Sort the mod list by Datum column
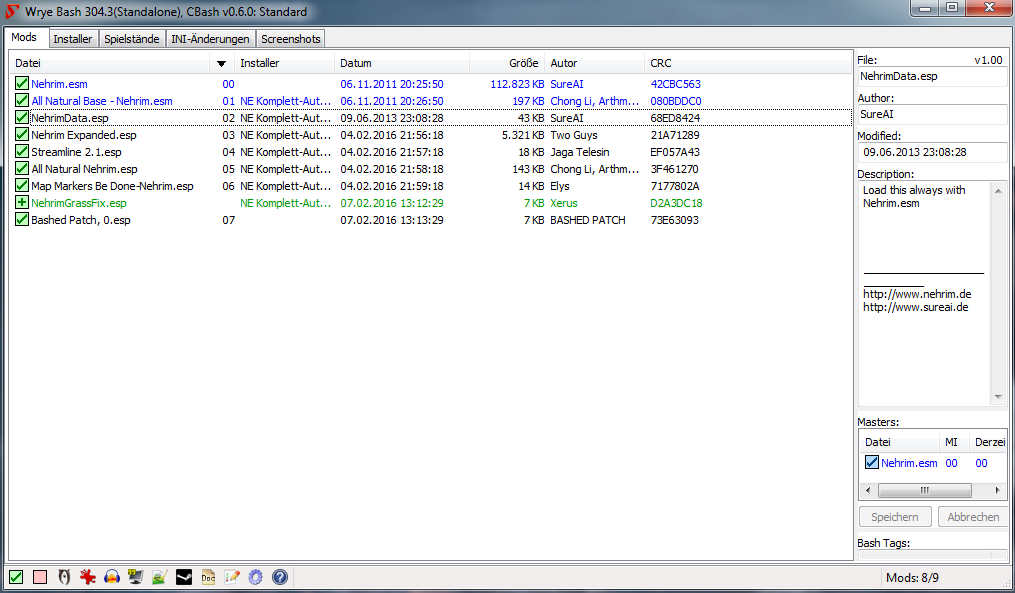The image size is (1015, 593). click(x=356, y=64)
